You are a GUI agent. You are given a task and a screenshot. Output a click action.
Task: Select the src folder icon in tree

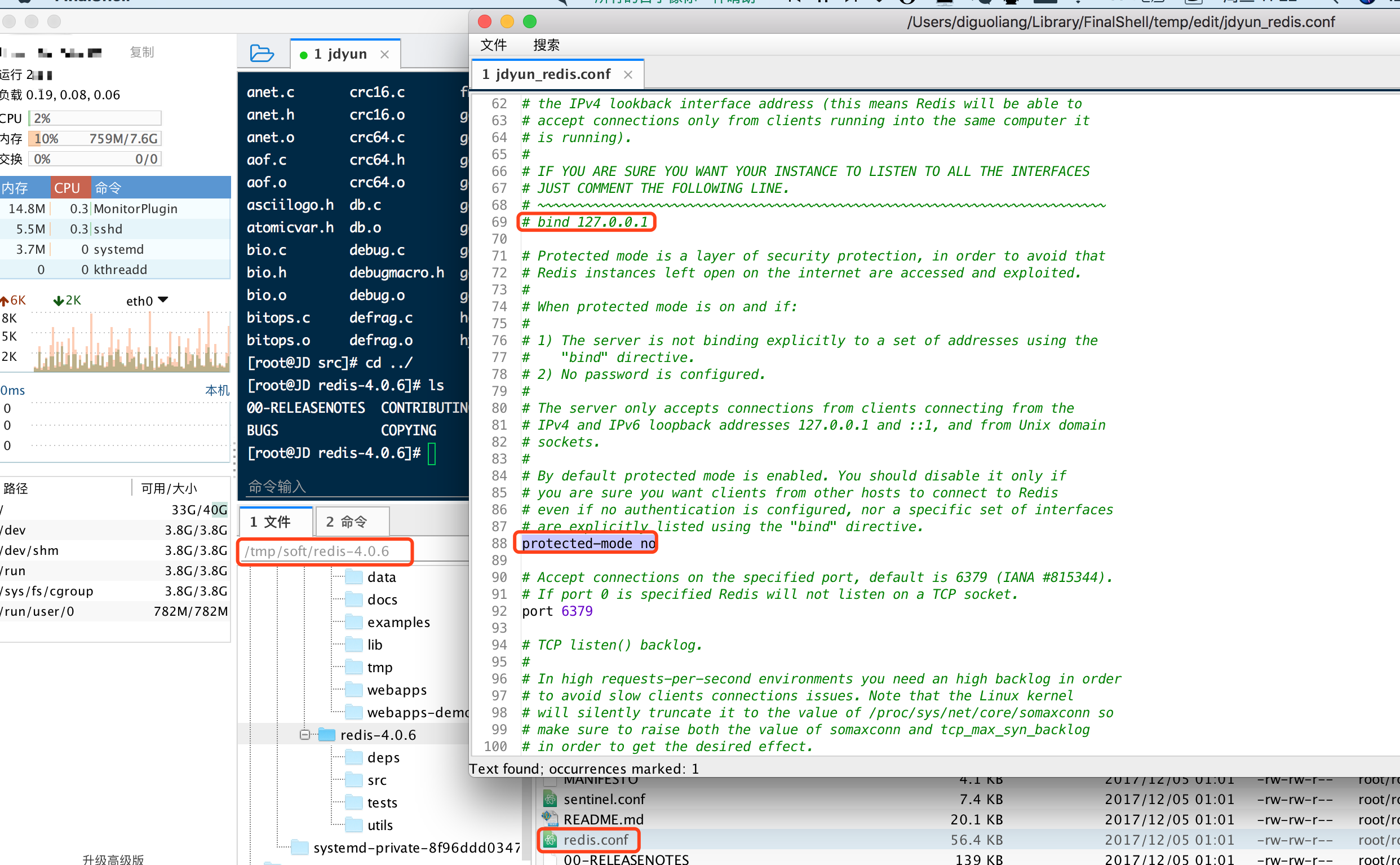coord(354,780)
